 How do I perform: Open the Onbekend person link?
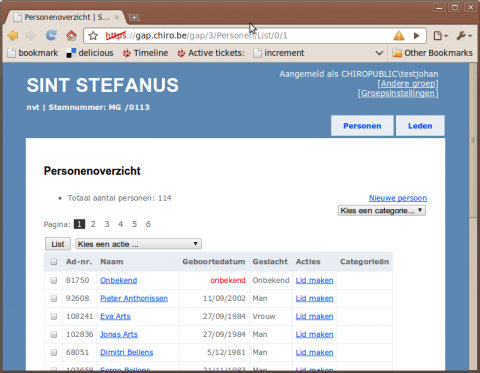tap(119, 280)
